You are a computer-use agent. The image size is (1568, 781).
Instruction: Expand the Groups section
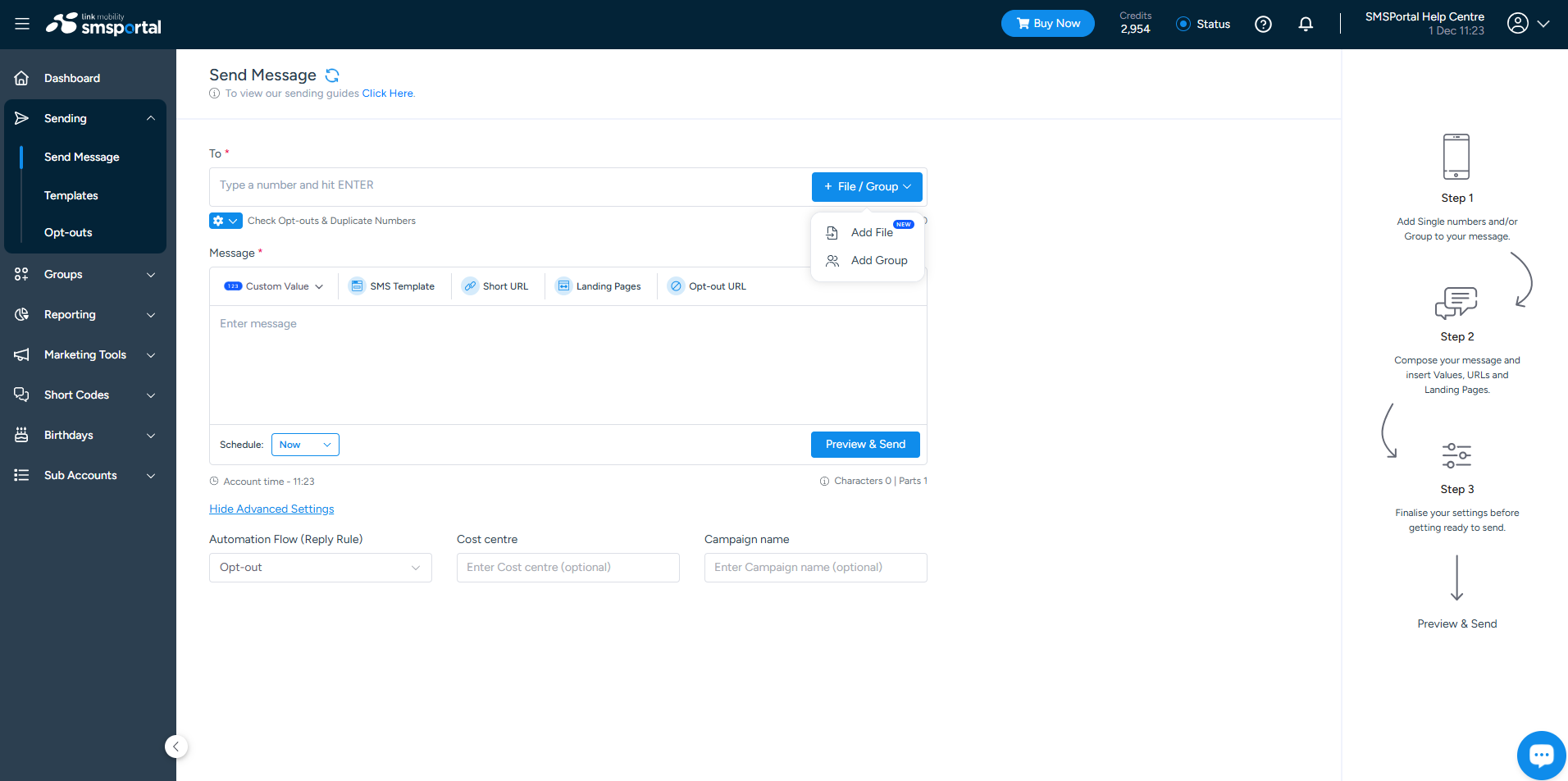click(x=85, y=274)
